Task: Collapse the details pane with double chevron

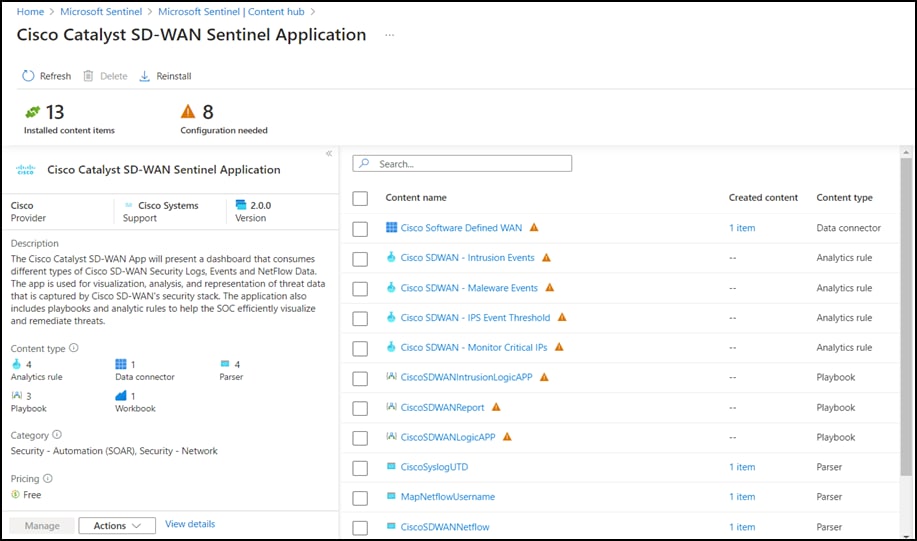Action: pos(329,153)
